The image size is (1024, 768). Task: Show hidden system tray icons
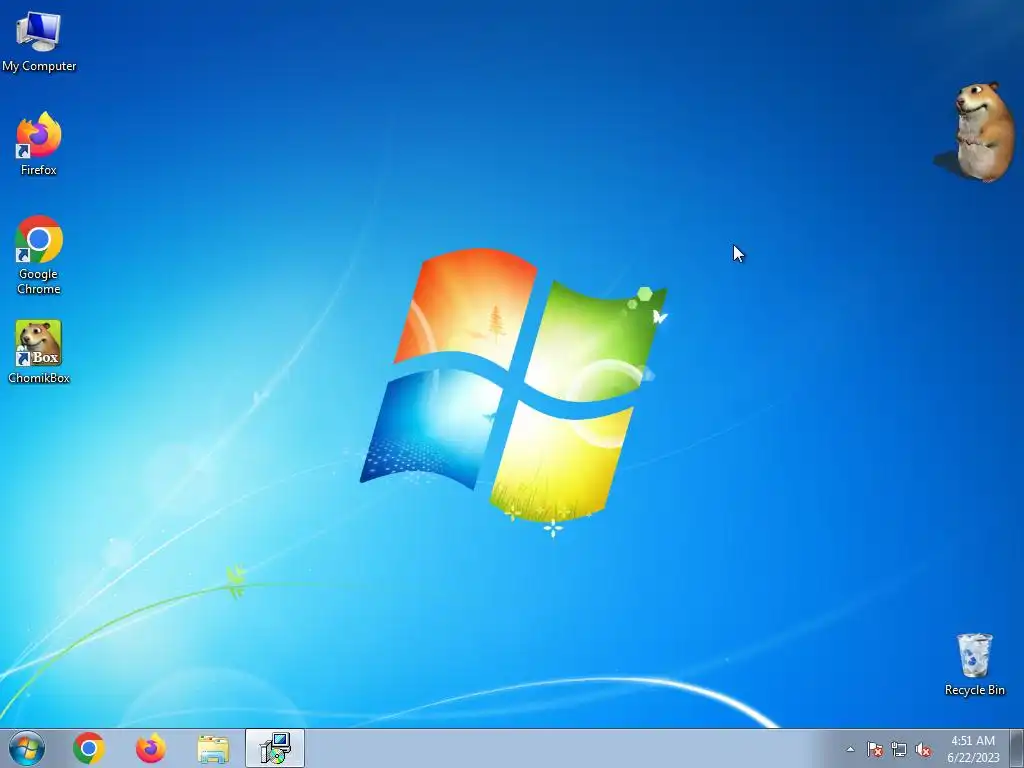point(850,749)
